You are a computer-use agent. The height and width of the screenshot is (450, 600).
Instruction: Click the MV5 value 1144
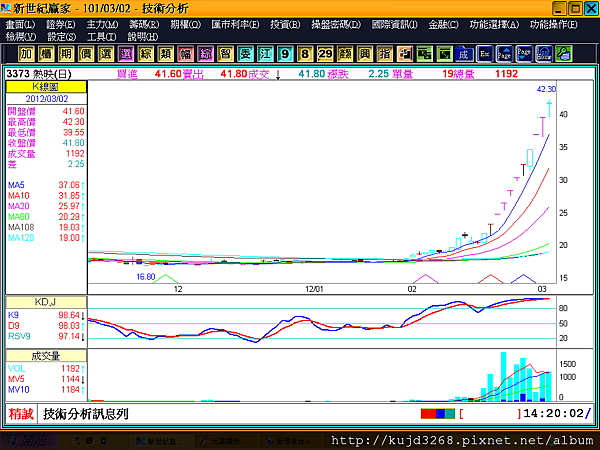pos(70,379)
